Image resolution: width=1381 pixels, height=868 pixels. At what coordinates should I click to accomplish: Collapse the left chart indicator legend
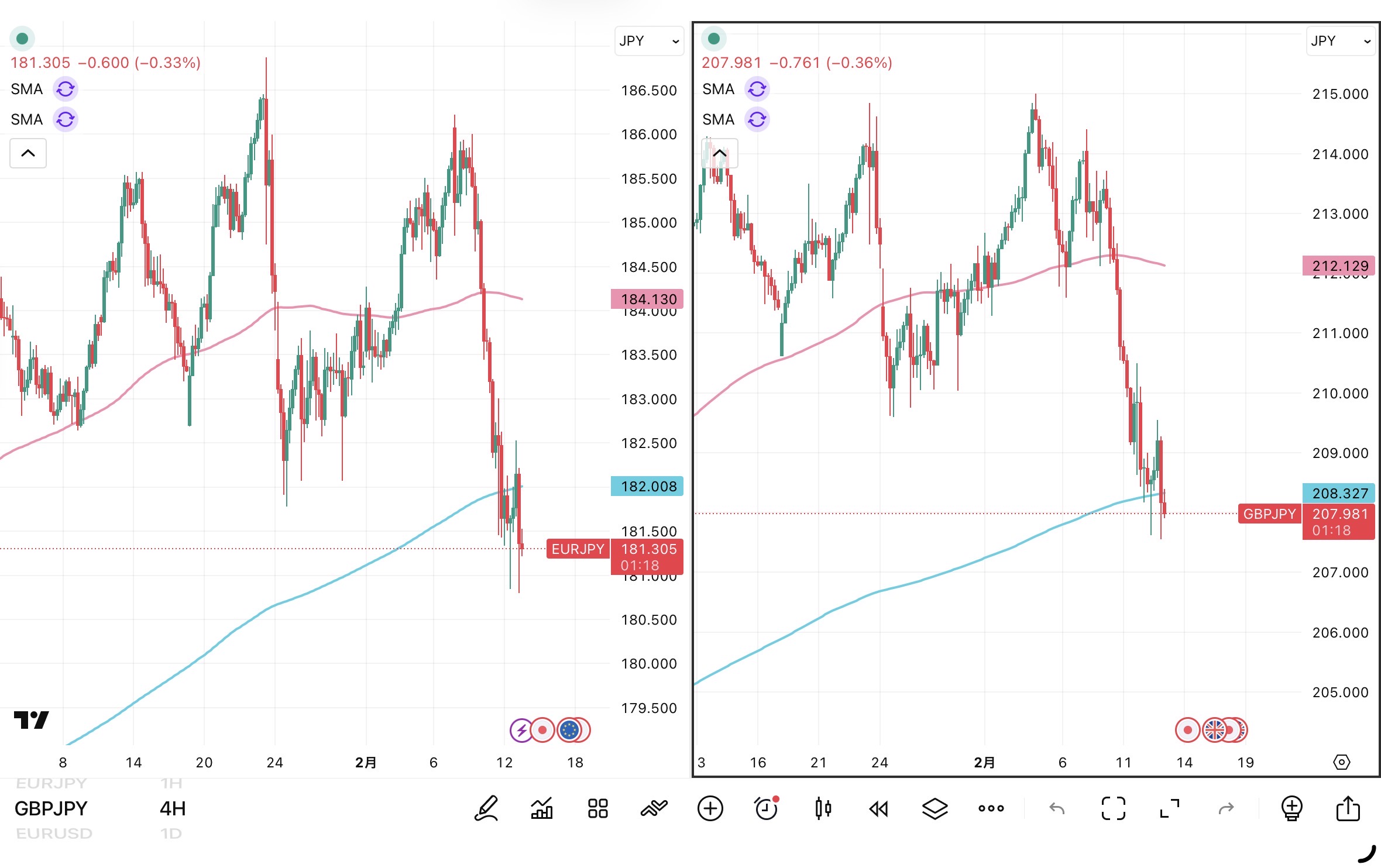pyautogui.click(x=28, y=153)
